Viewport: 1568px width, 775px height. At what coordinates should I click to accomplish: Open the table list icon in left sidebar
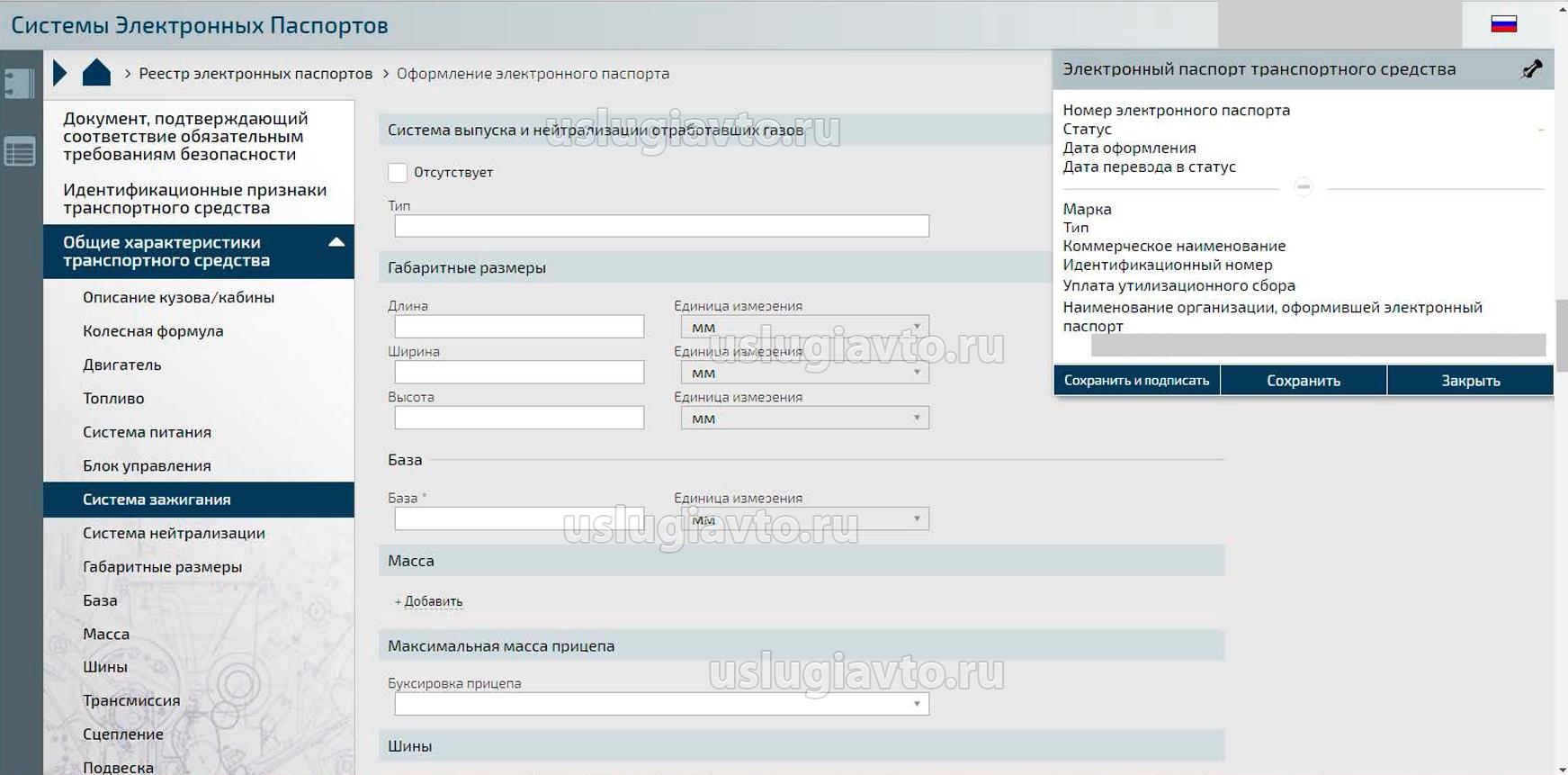click(20, 152)
